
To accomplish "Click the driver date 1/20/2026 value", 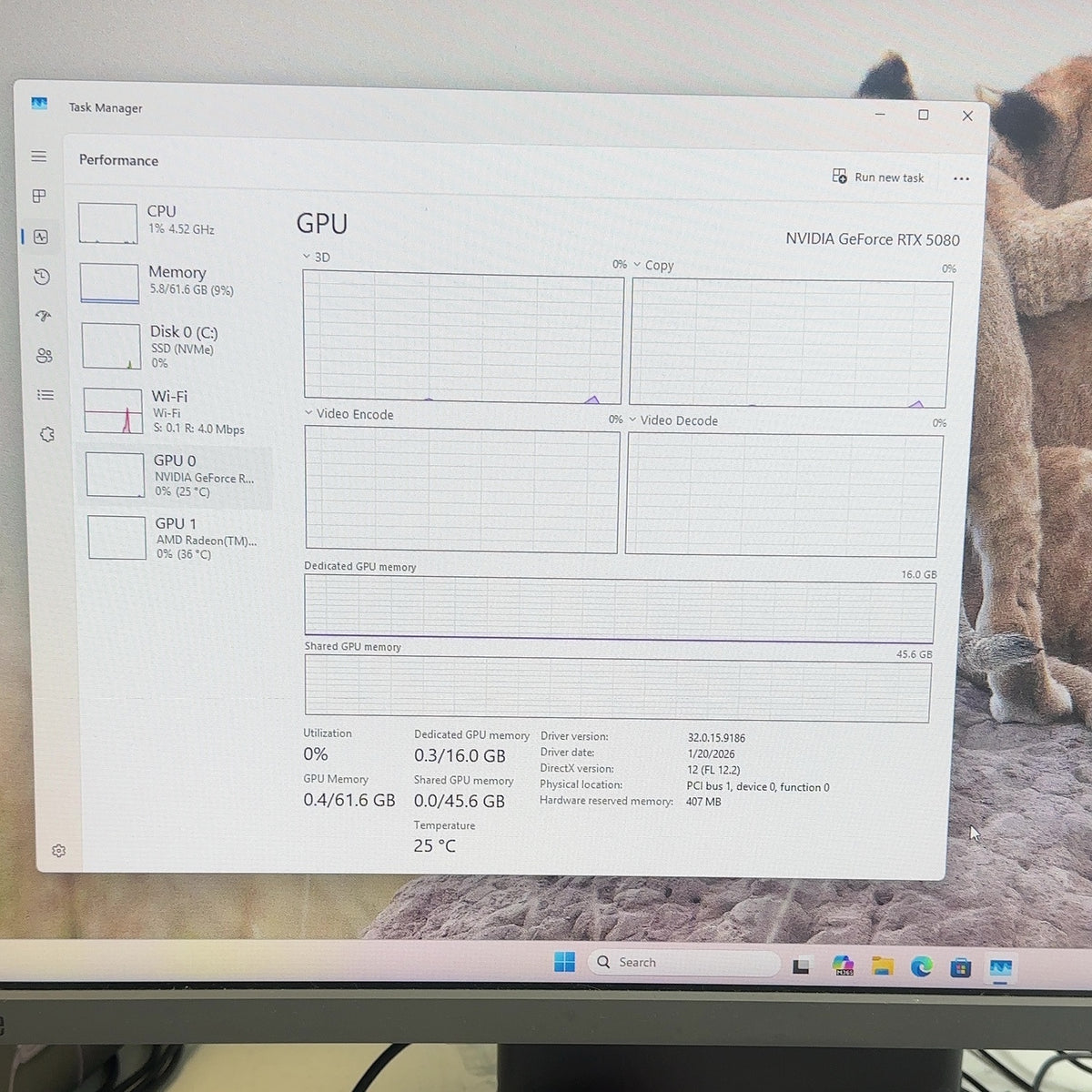I will click(x=711, y=753).
